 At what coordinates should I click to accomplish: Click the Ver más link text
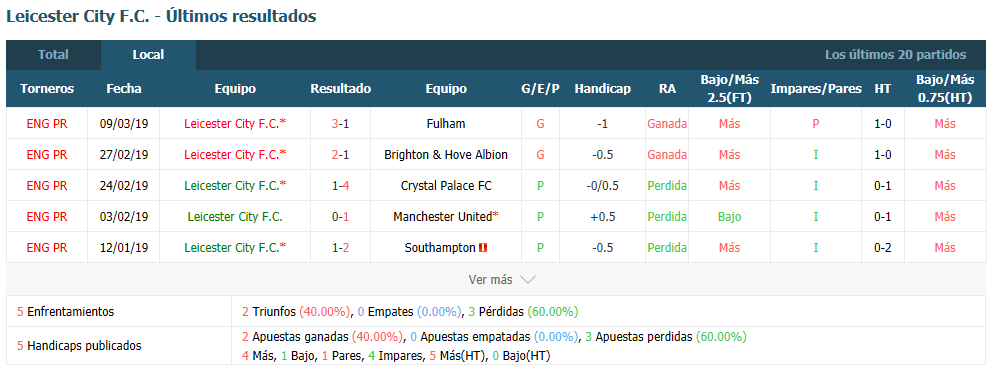point(490,280)
